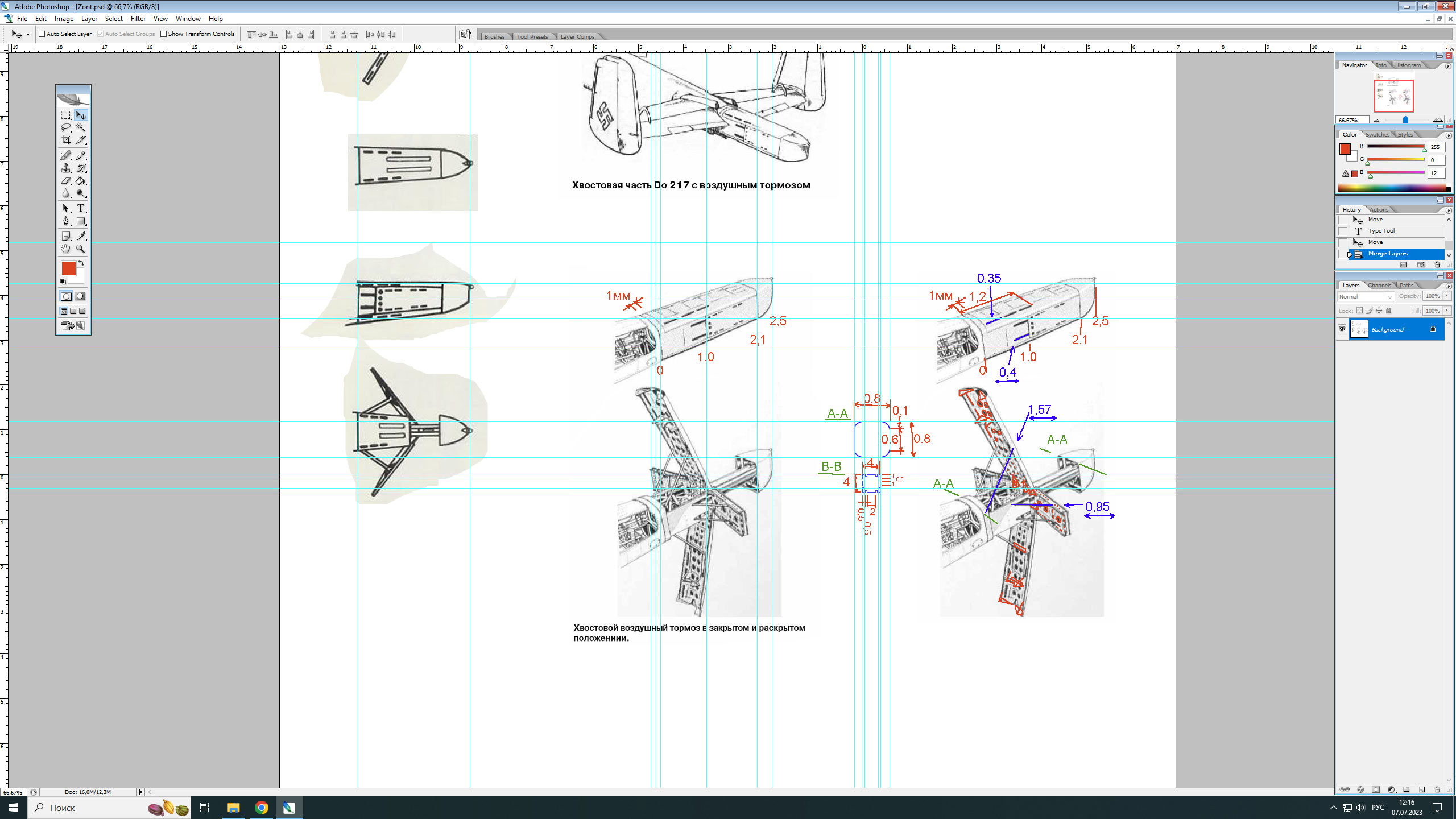Select the Magic Wand tool

(x=81, y=127)
